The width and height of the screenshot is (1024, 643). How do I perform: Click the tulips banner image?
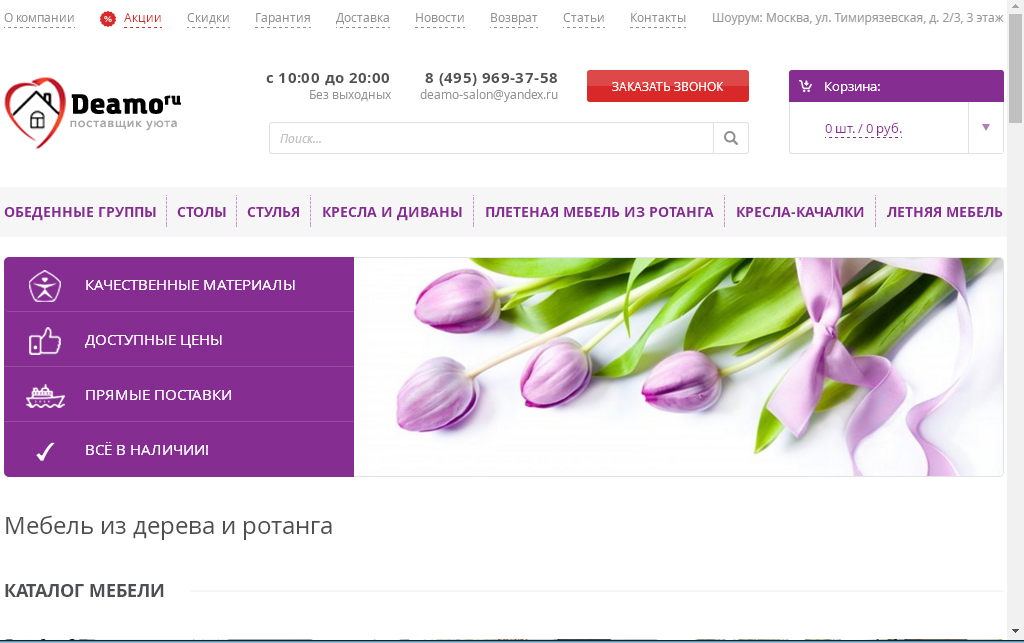[679, 367]
